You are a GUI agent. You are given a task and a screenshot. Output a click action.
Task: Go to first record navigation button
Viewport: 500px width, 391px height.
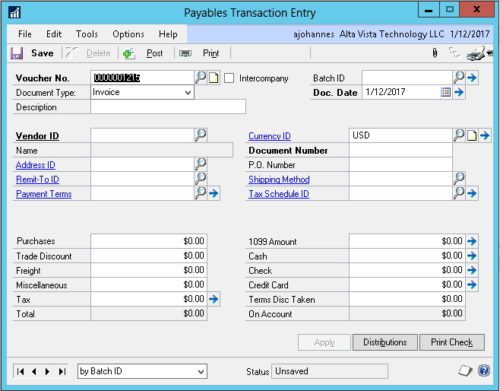(x=21, y=371)
